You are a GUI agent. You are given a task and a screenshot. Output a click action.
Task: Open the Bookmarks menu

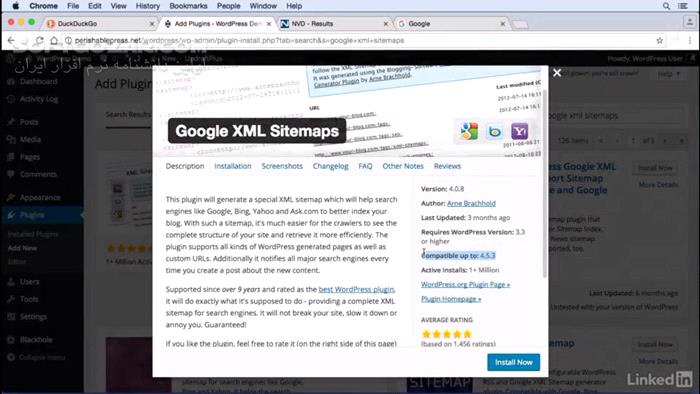188,6
